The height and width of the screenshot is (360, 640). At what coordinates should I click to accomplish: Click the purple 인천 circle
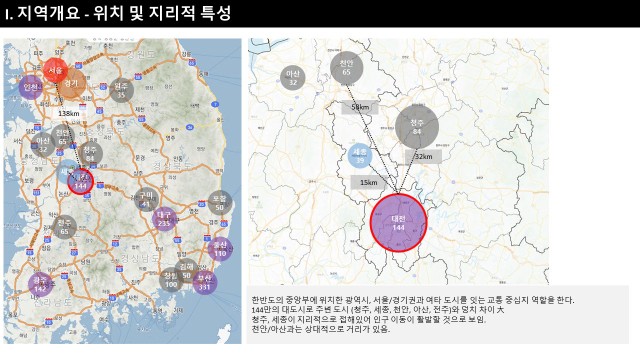[31, 87]
